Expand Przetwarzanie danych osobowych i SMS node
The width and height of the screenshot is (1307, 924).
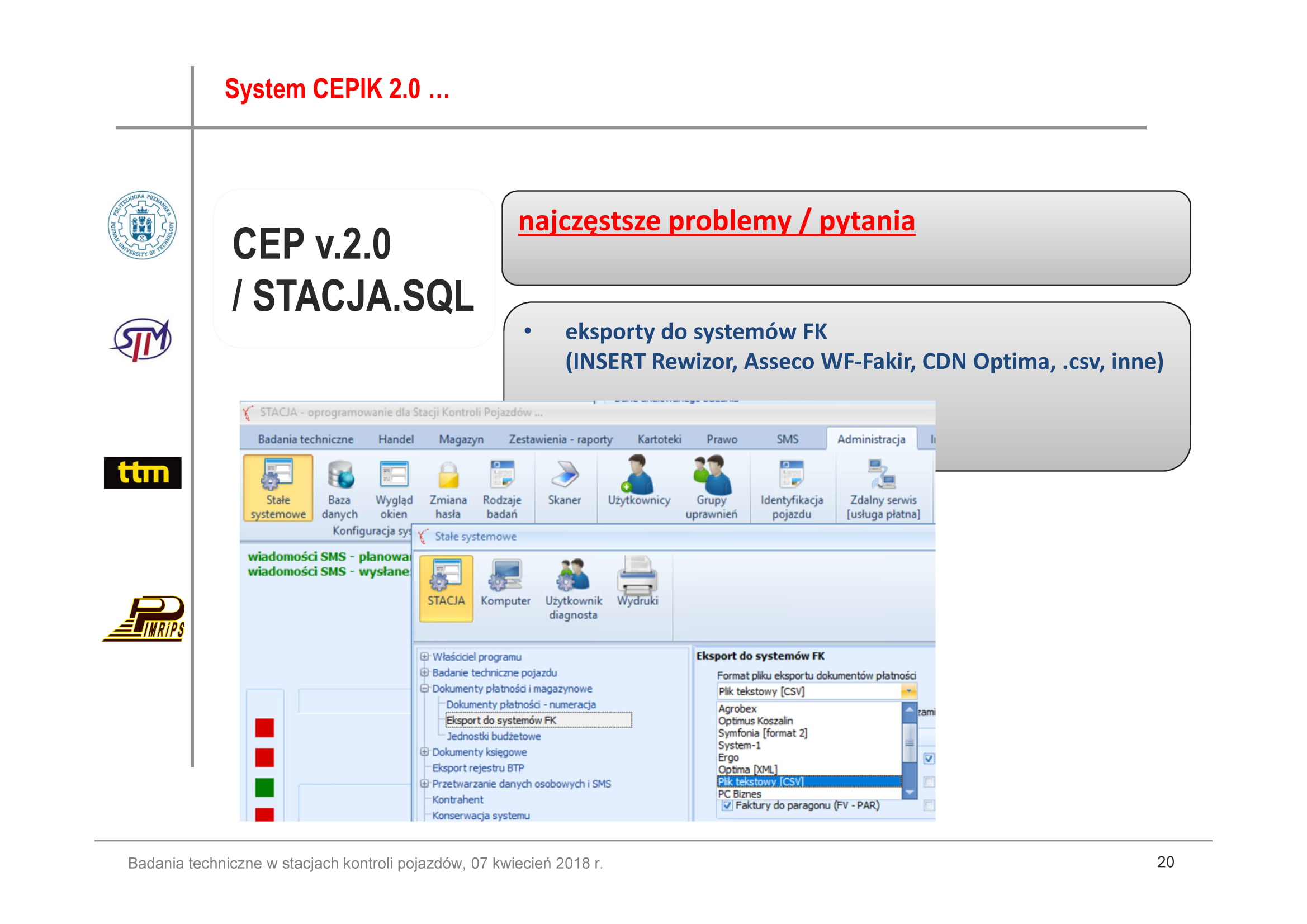pyautogui.click(x=425, y=784)
